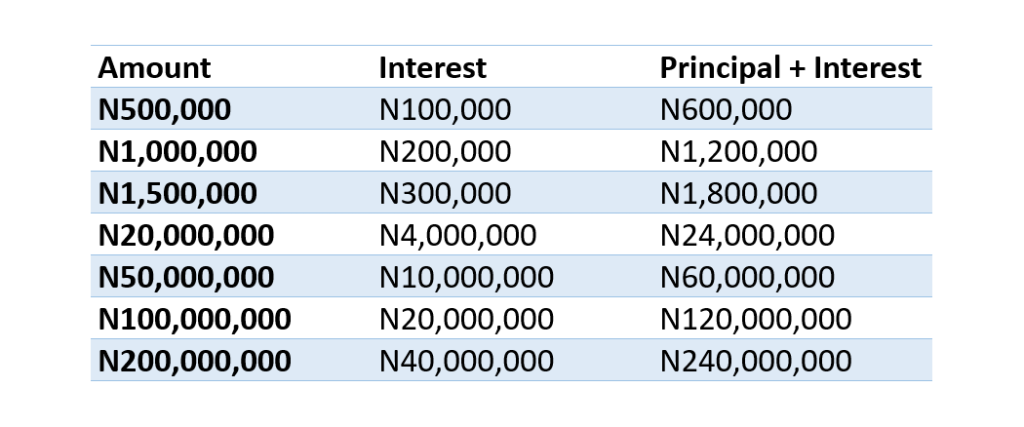This screenshot has width=1024, height=427.
Task: Select the N120,000,000 total cell
Action: coord(756,319)
